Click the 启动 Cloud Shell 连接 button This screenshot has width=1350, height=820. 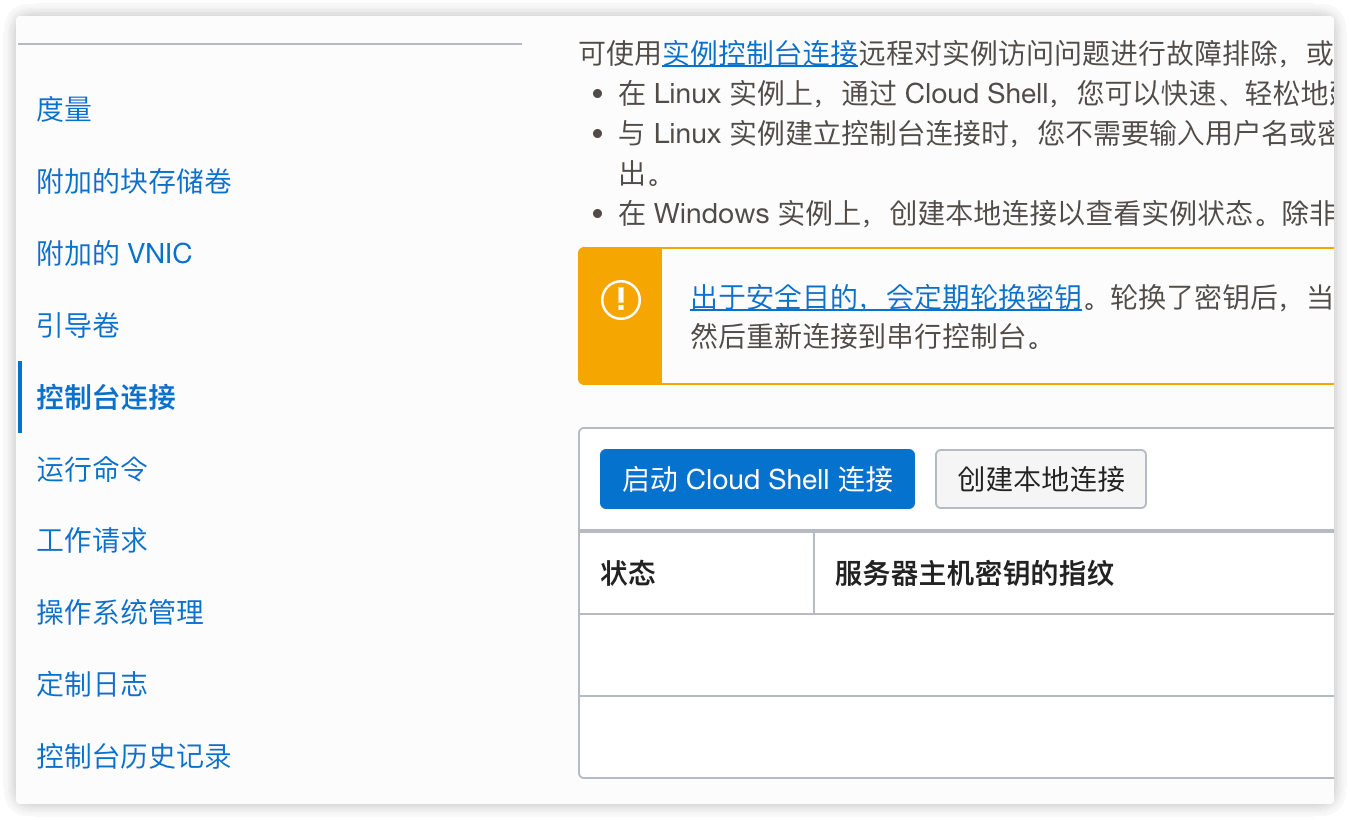(x=757, y=479)
